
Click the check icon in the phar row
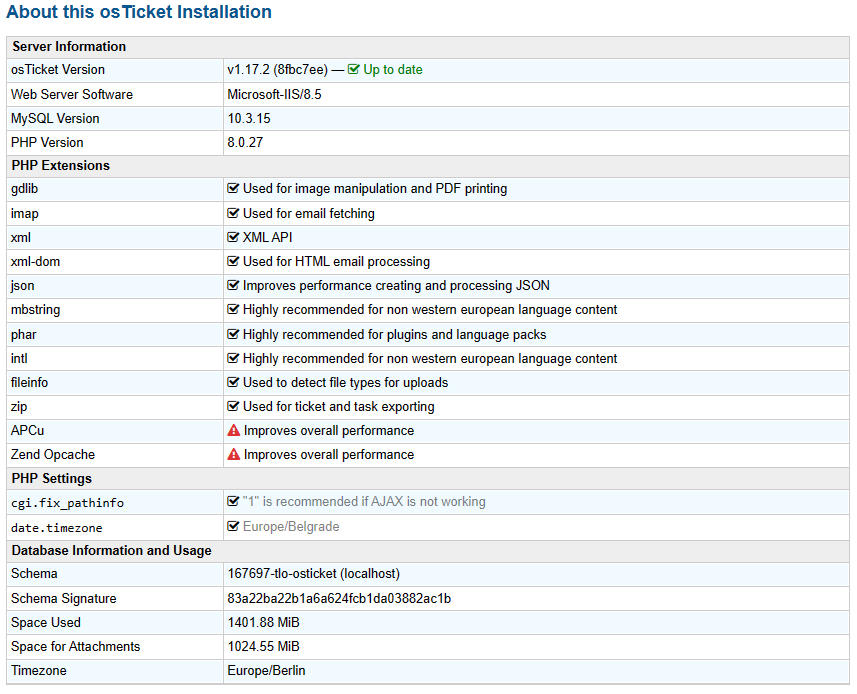coord(233,334)
